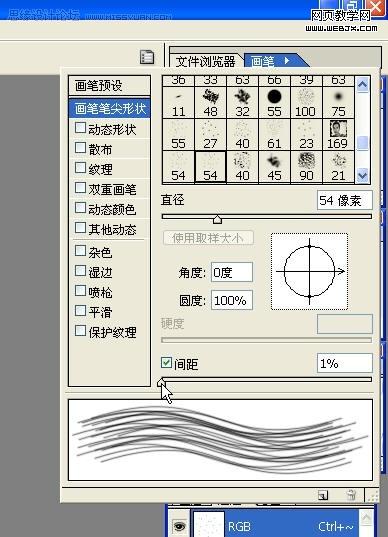Switch to the 文件浏览器 tab

pyautogui.click(x=205, y=61)
